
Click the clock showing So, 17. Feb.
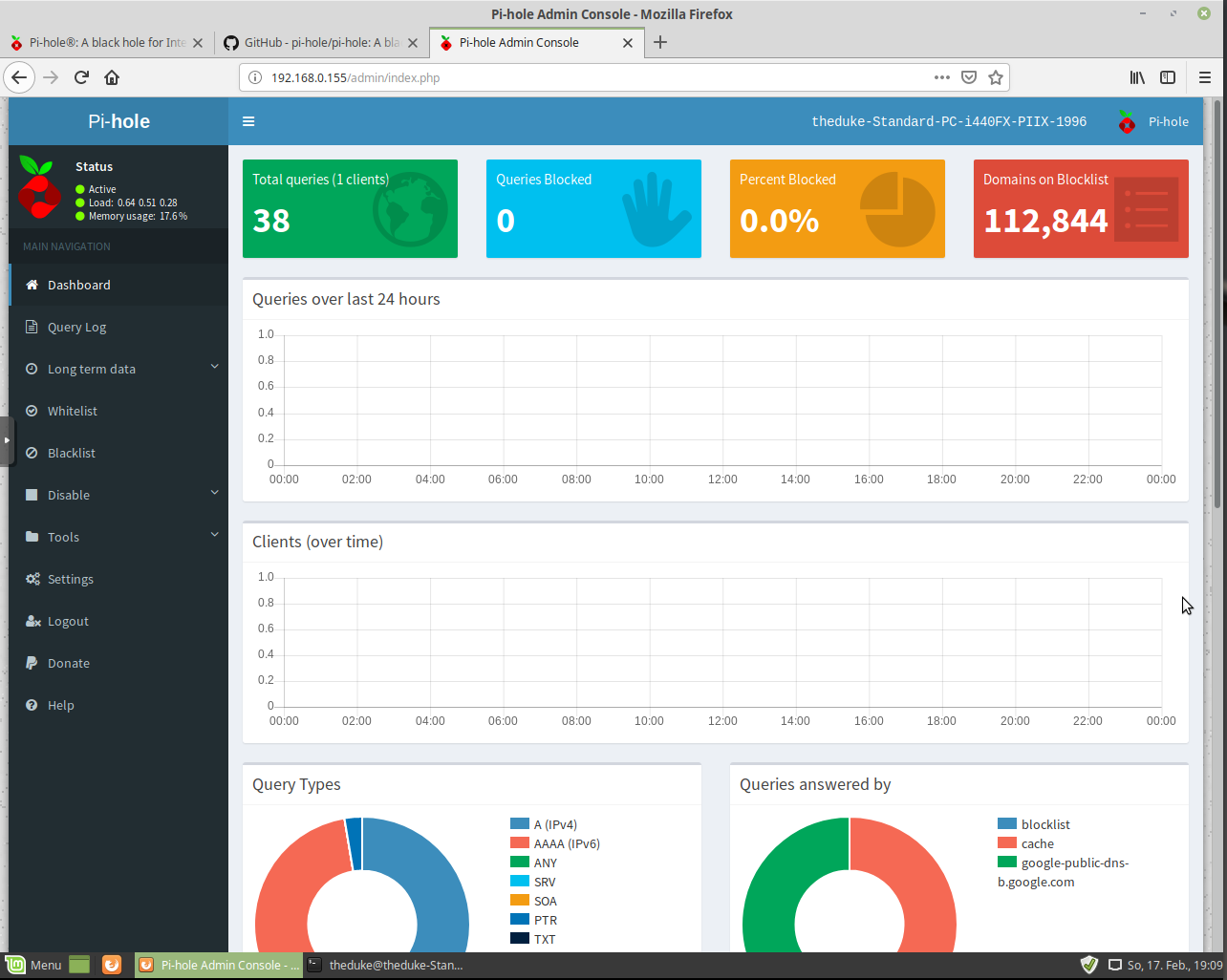(x=1174, y=965)
